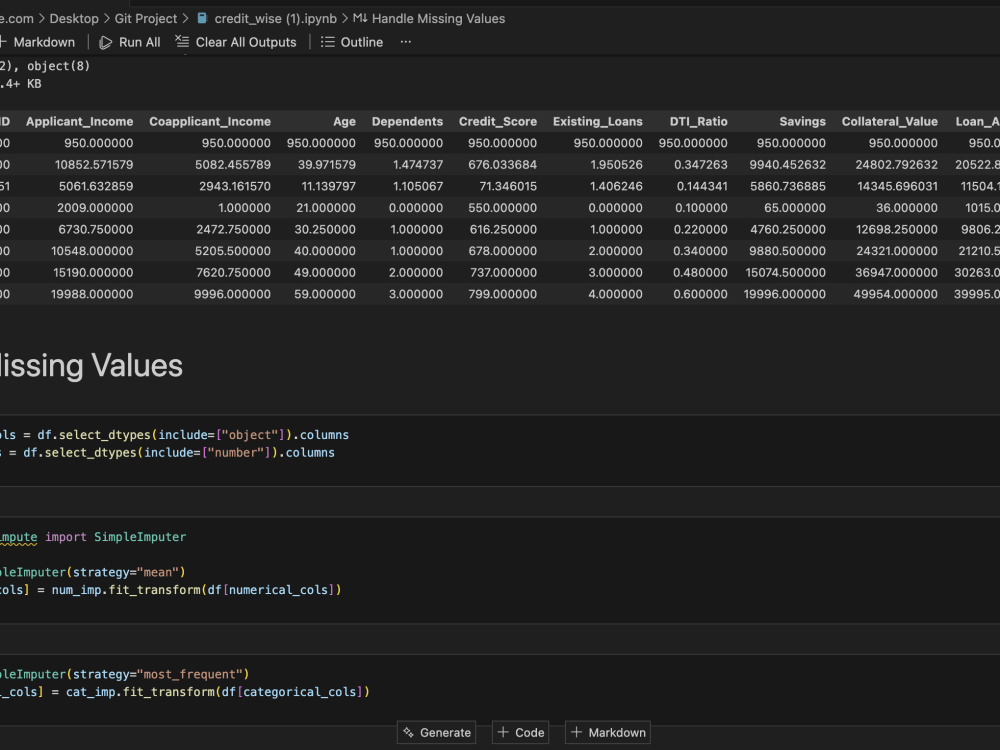Click the Run All play icon

[105, 43]
